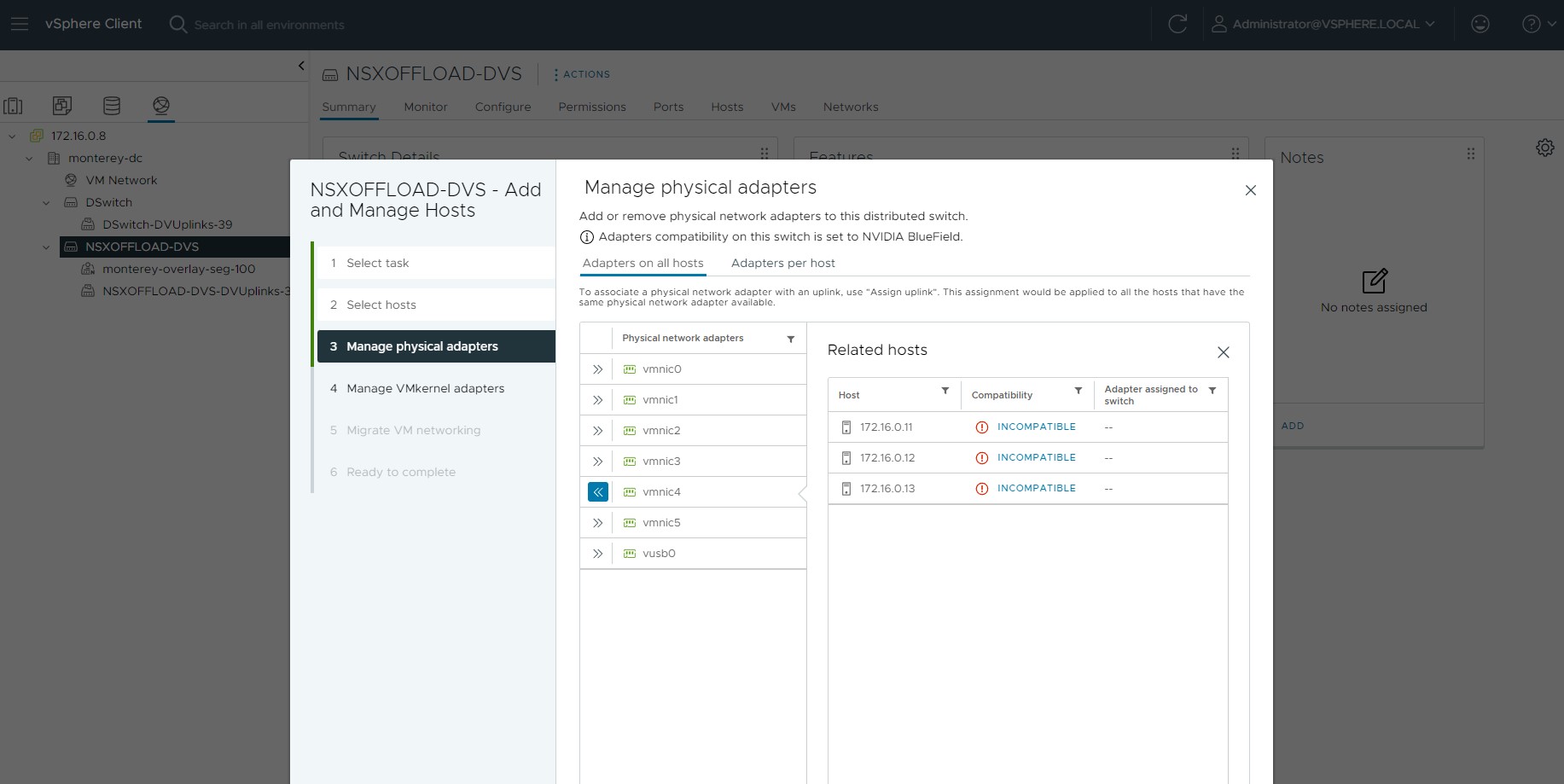Expand details for vmnic0 adapter
Screen dimensions: 1564x784
click(x=597, y=369)
